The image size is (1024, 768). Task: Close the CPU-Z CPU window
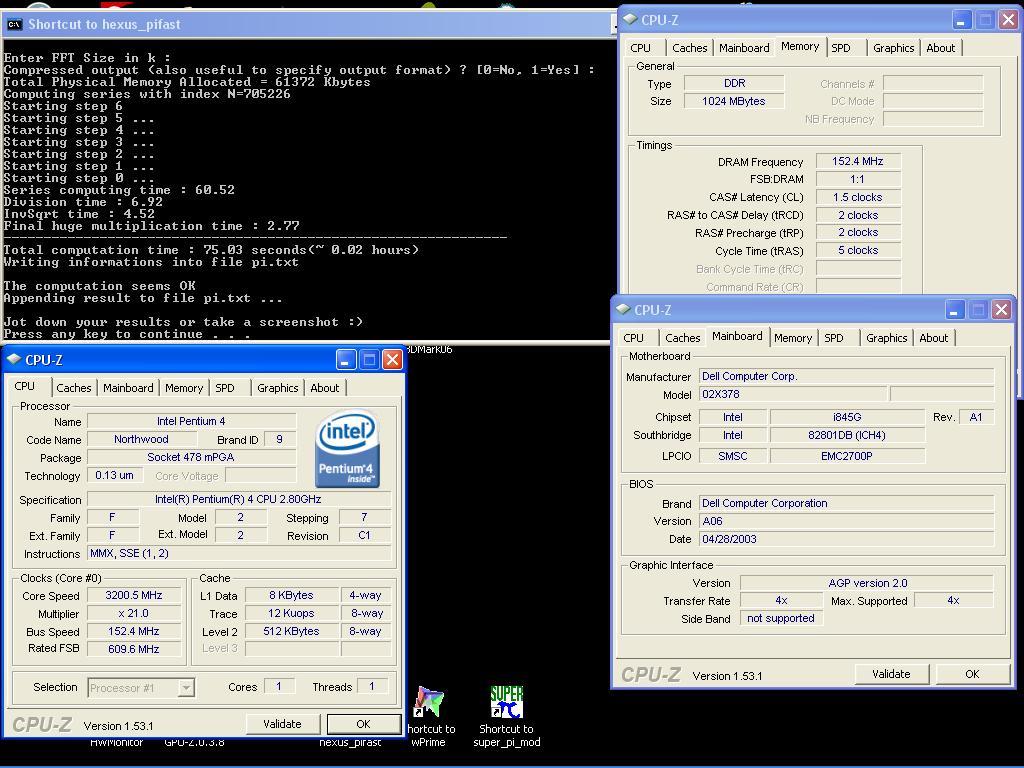(x=392, y=359)
